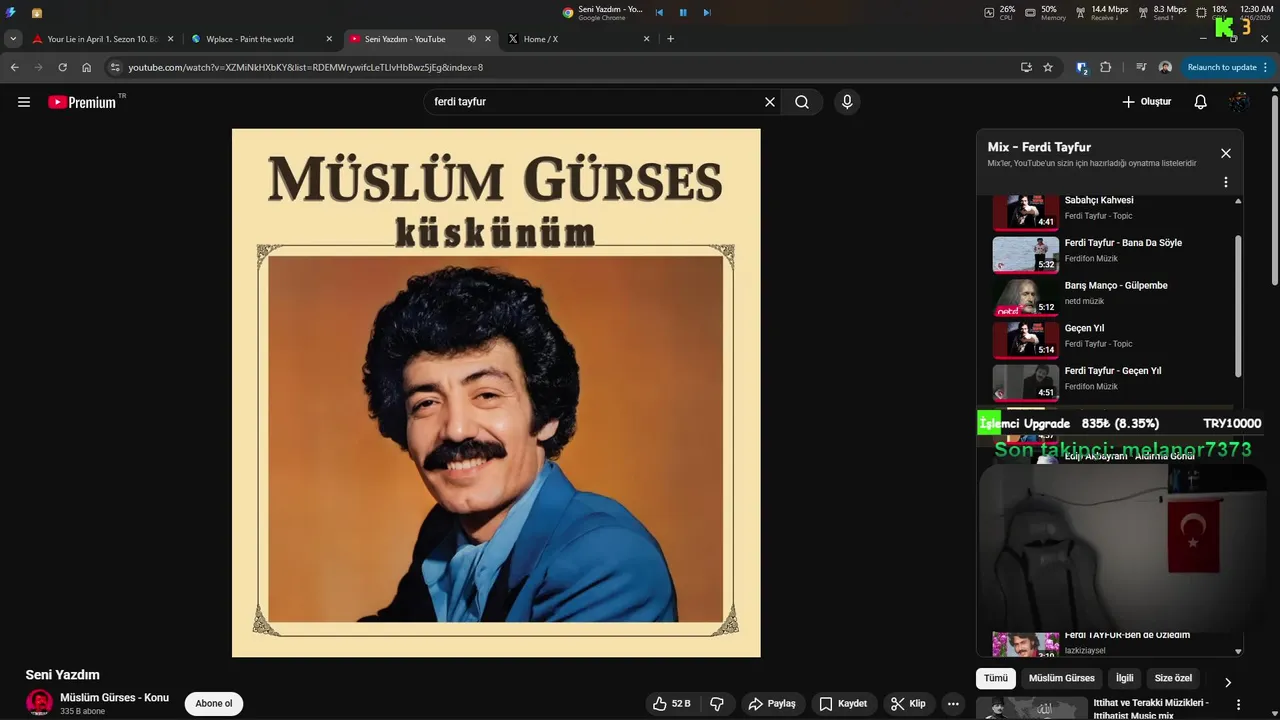The image size is (1280, 720).
Task: Show more filter chips arrow
Action: tap(1228, 682)
